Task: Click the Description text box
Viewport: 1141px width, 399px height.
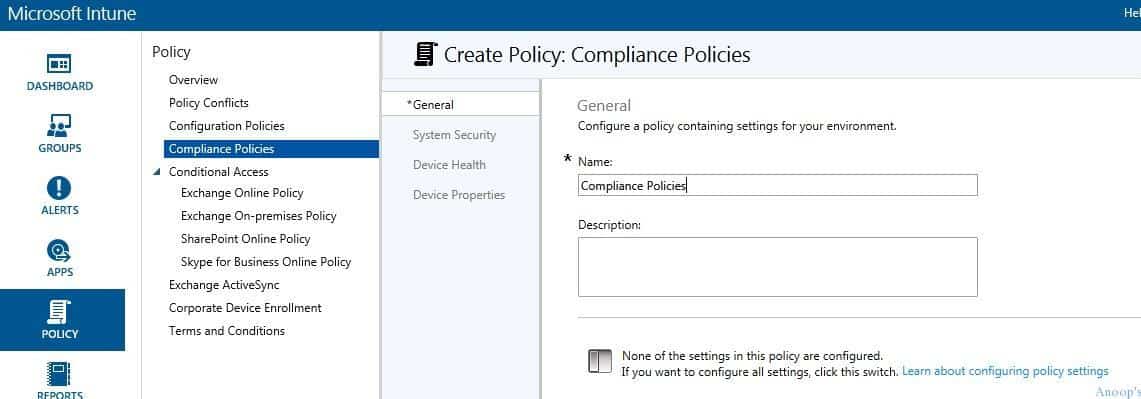Action: (777, 266)
